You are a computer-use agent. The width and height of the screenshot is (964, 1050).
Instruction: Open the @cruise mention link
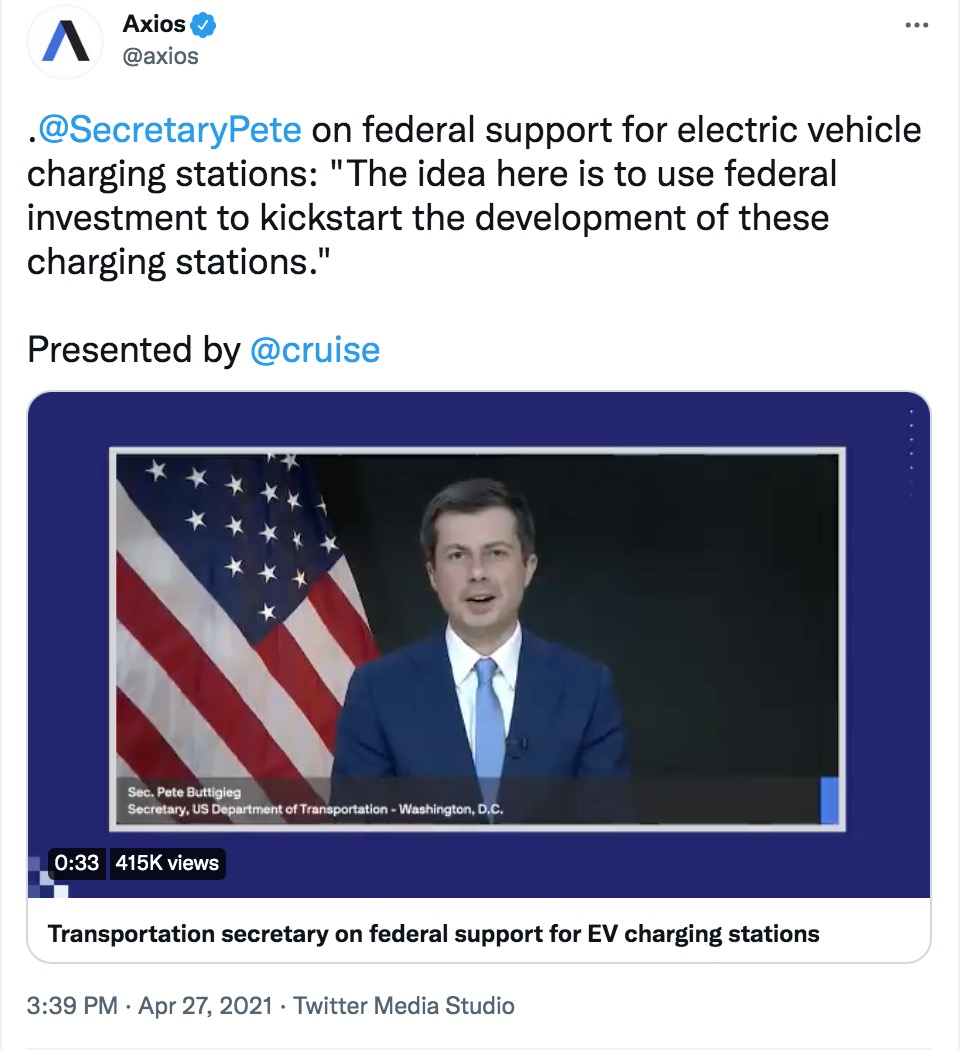click(315, 350)
